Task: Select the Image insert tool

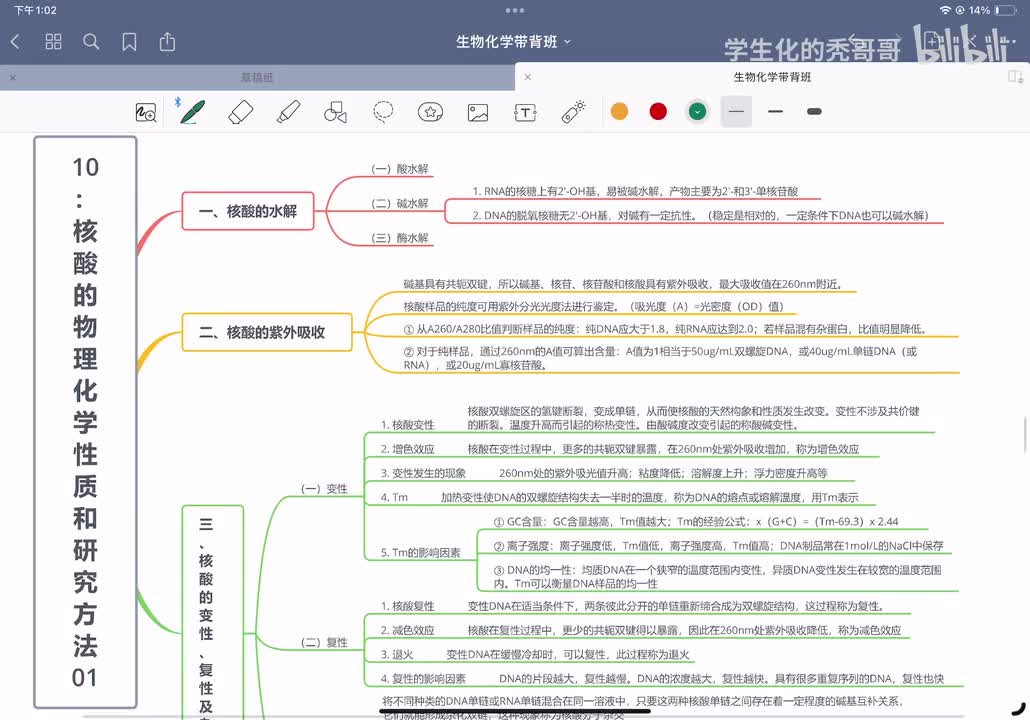Action: point(478,112)
